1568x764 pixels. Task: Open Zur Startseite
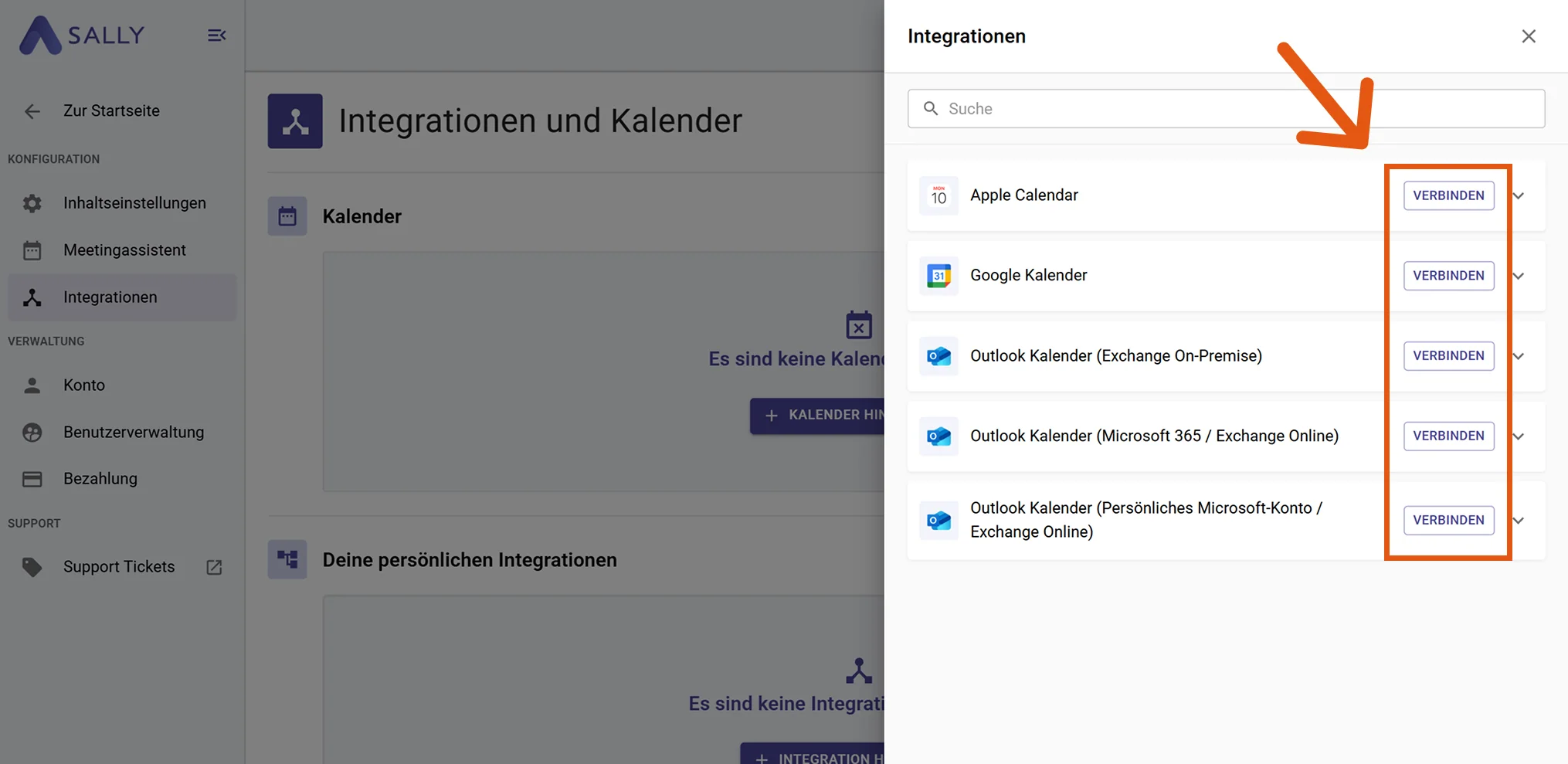pyautogui.click(x=111, y=111)
